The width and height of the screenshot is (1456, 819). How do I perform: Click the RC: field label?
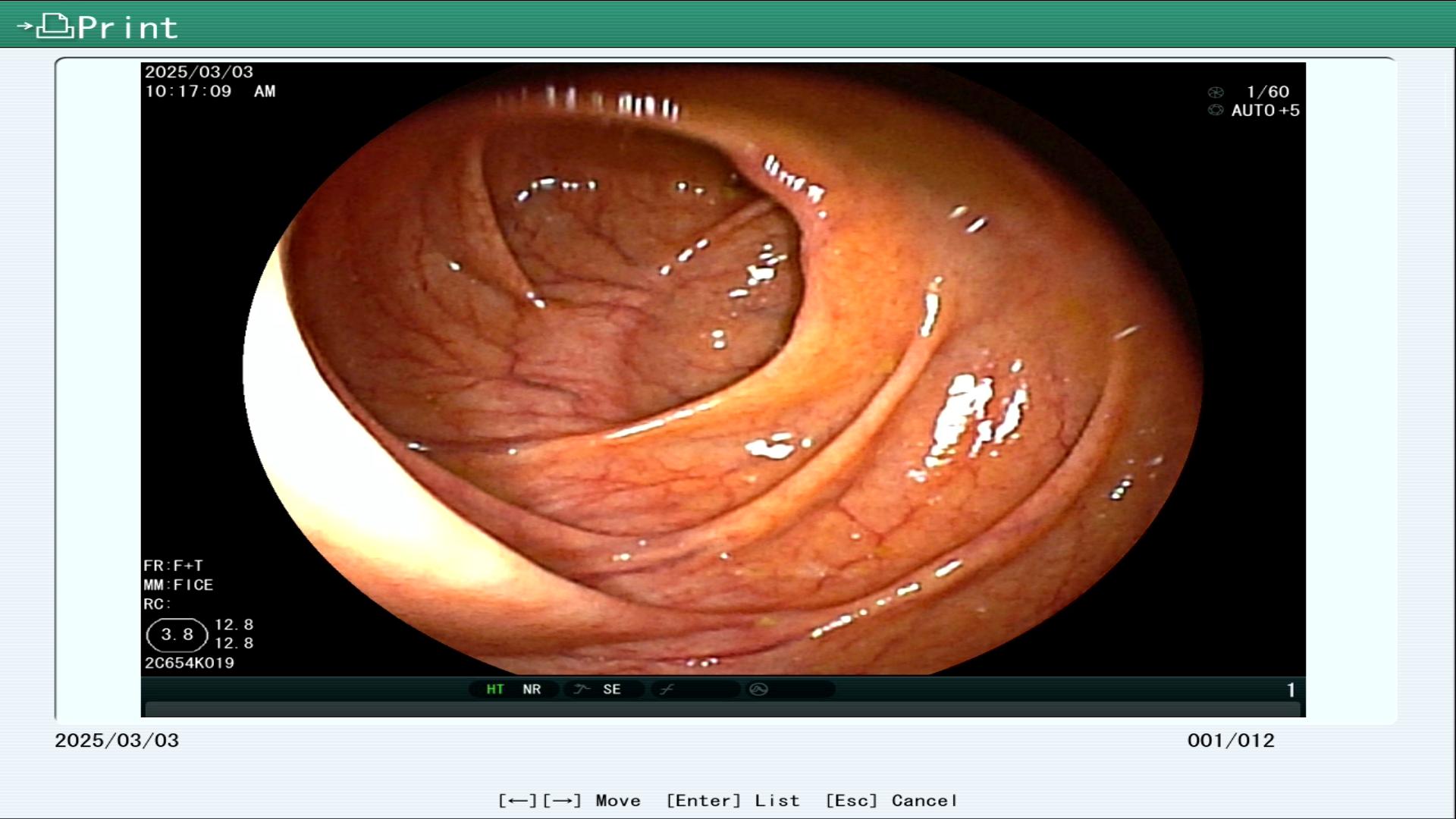coord(157,604)
